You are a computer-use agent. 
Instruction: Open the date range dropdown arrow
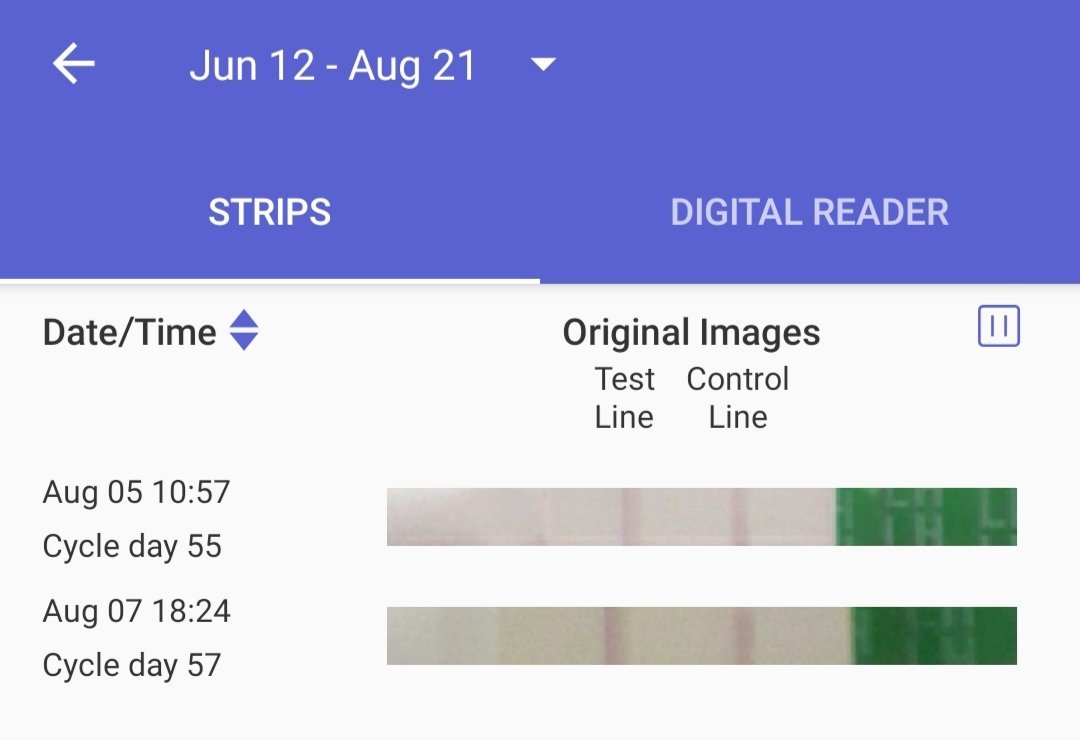tap(543, 65)
